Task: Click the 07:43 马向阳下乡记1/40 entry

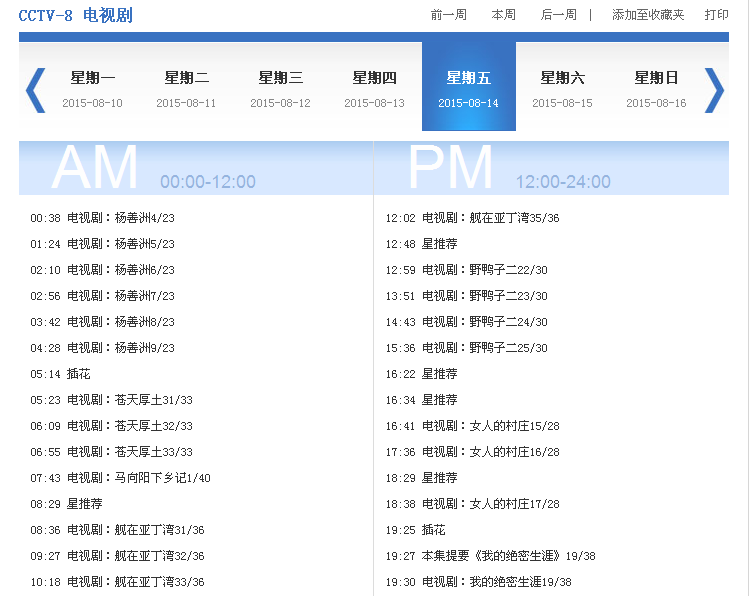Action: 120,478
